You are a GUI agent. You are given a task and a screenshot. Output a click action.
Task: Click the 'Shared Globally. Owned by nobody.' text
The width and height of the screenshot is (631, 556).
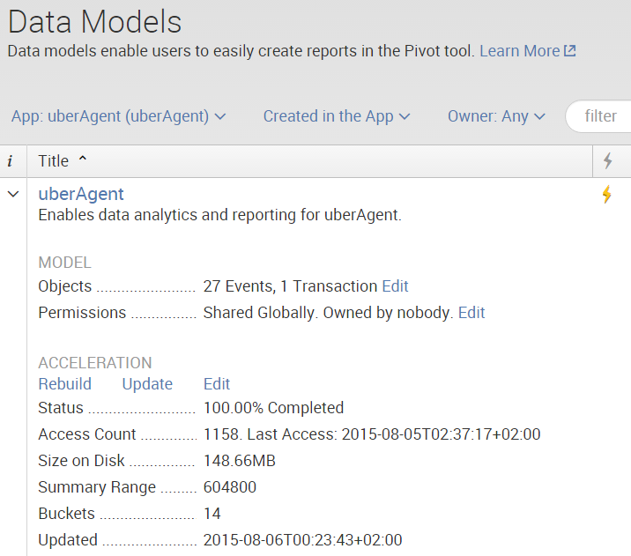click(x=328, y=313)
